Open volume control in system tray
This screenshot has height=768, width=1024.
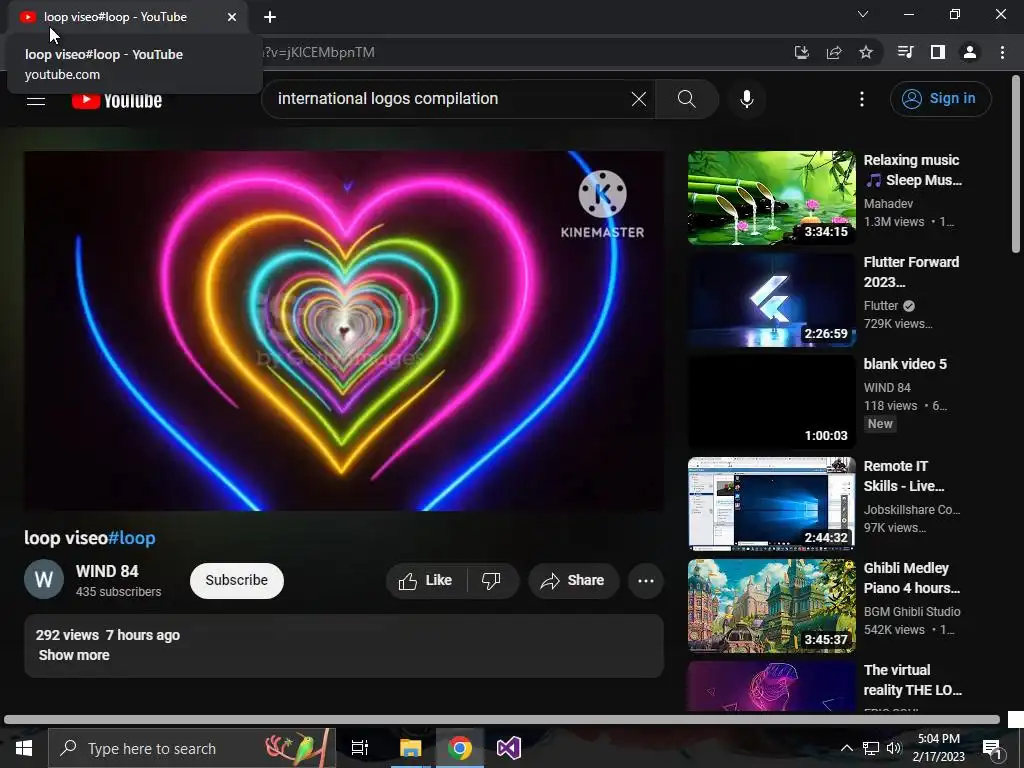point(894,748)
